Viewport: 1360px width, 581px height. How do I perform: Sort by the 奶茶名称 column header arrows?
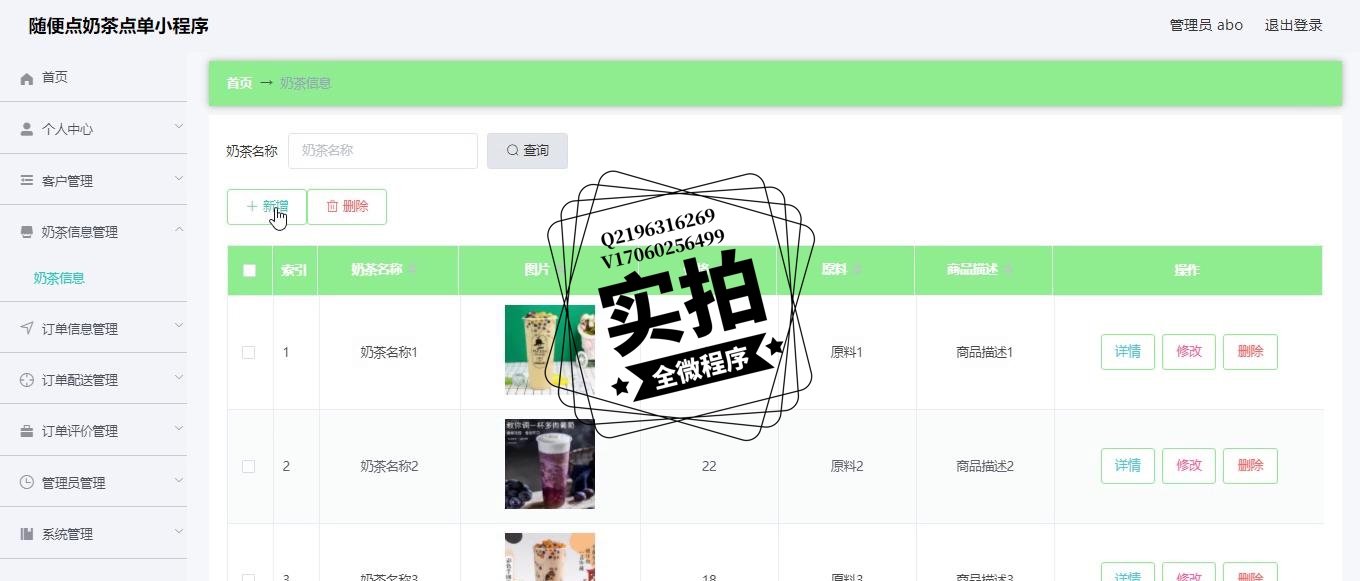[412, 270]
